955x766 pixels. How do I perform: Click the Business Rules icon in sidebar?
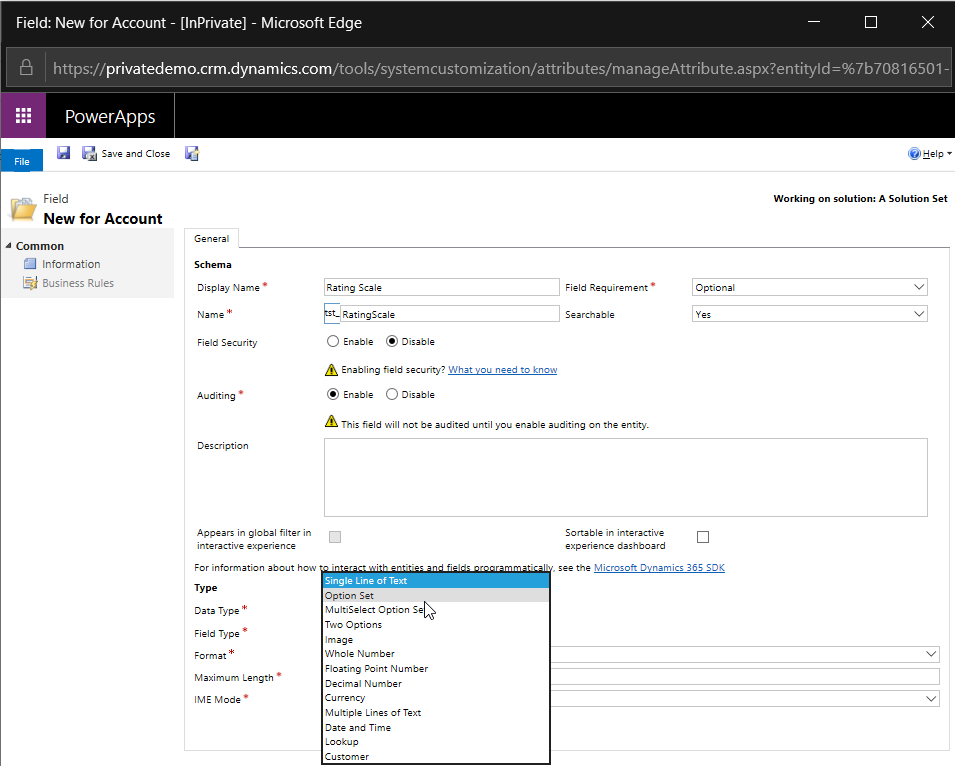(32, 283)
